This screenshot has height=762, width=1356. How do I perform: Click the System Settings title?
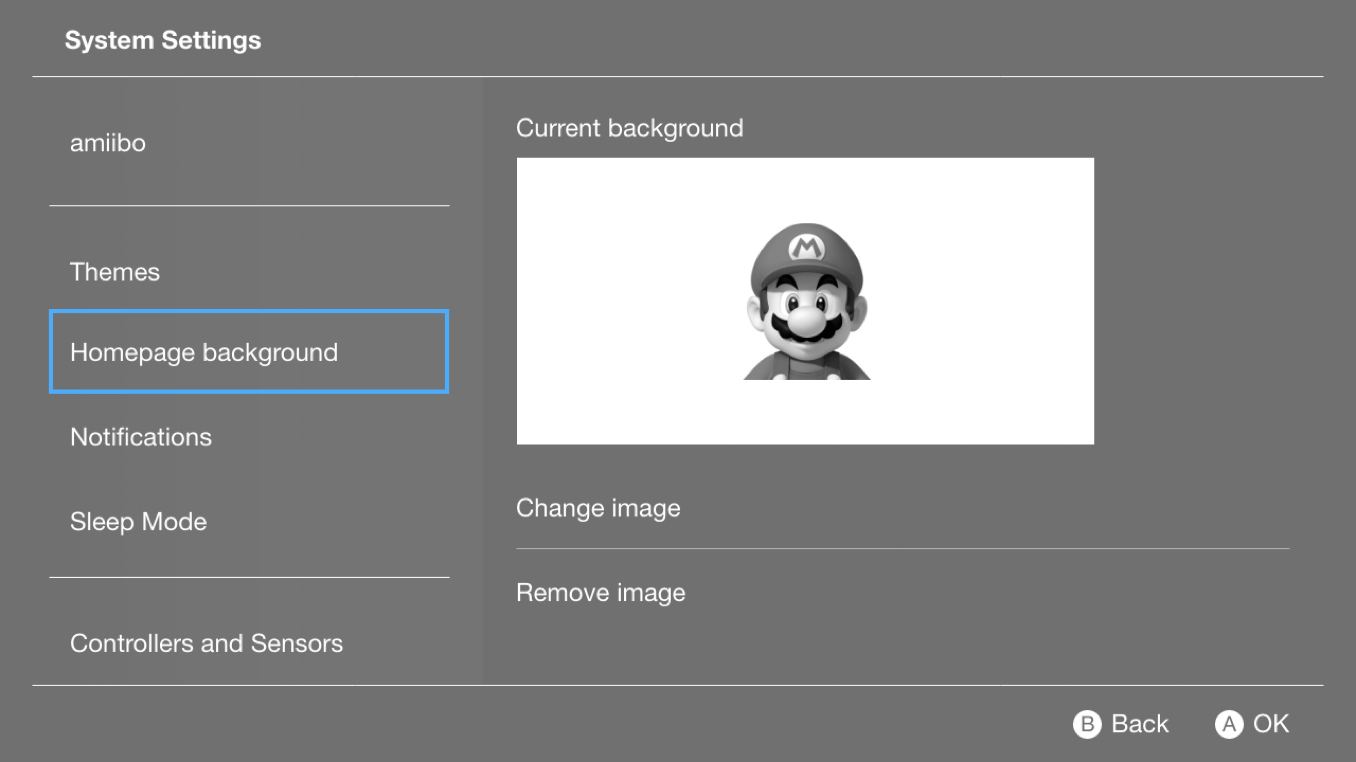(x=163, y=41)
